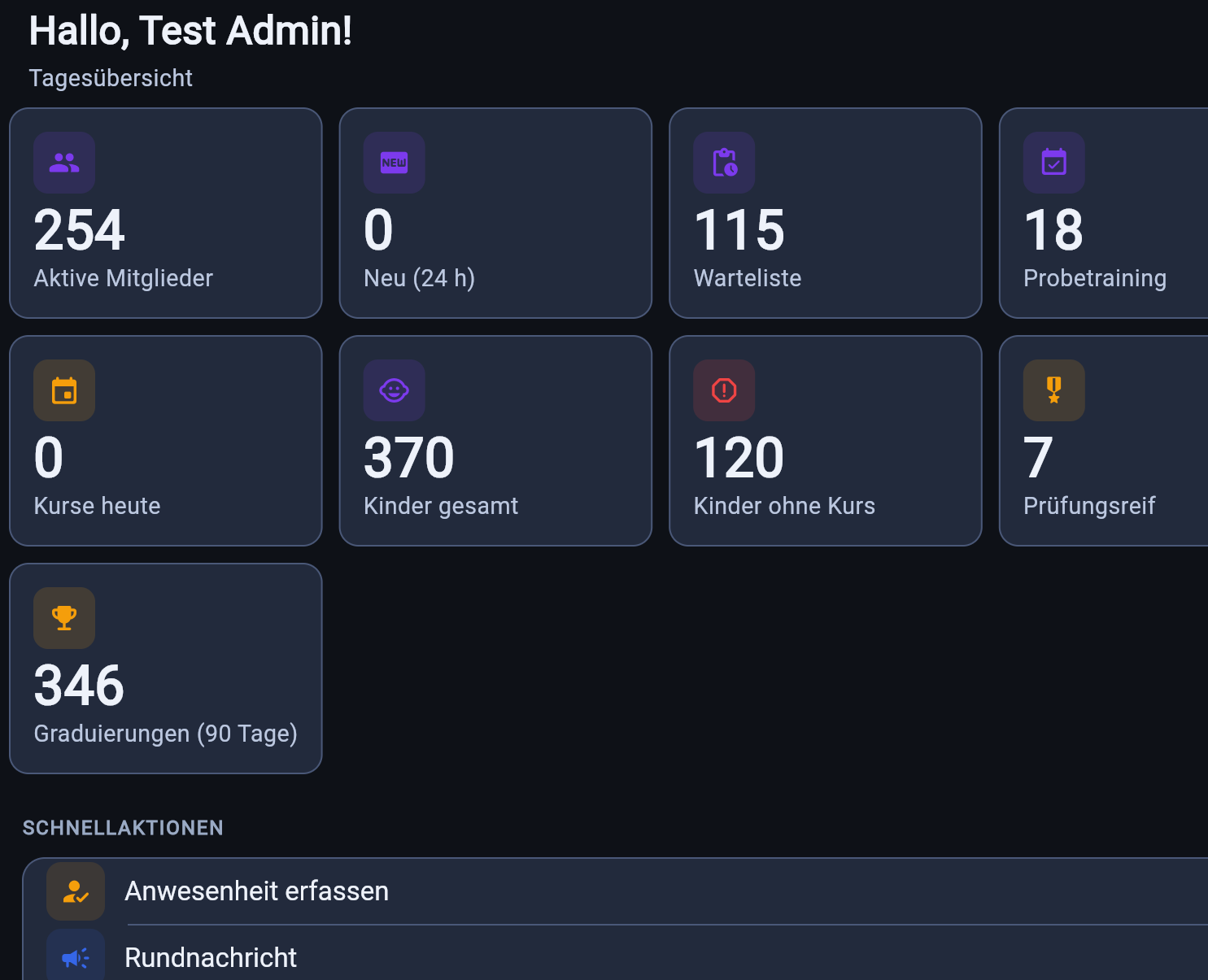
Task: Click the Probetraining calendar check icon
Action: point(1054,163)
